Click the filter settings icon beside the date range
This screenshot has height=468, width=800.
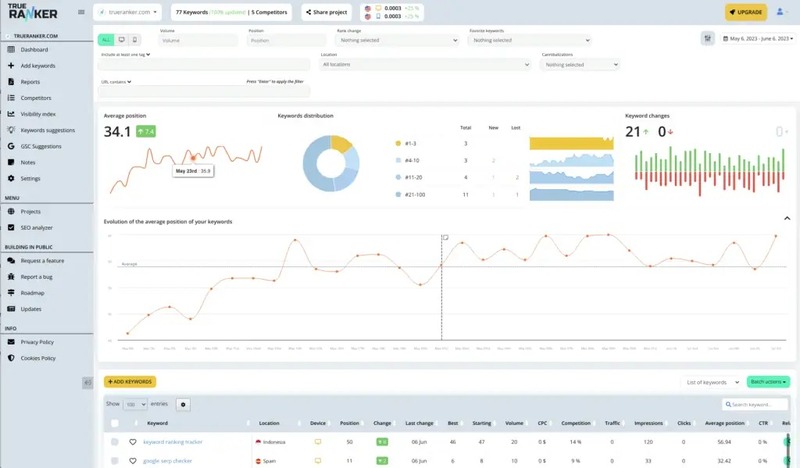[708, 38]
